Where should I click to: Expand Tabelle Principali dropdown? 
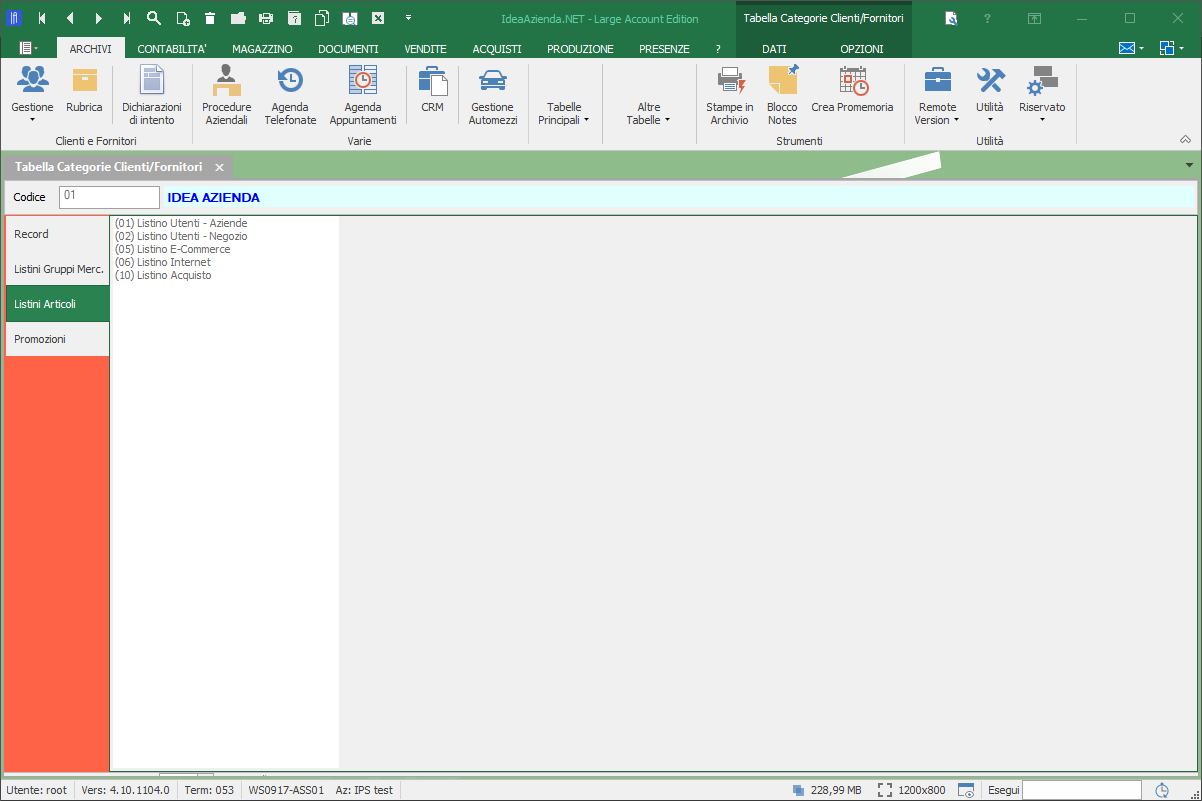(564, 113)
